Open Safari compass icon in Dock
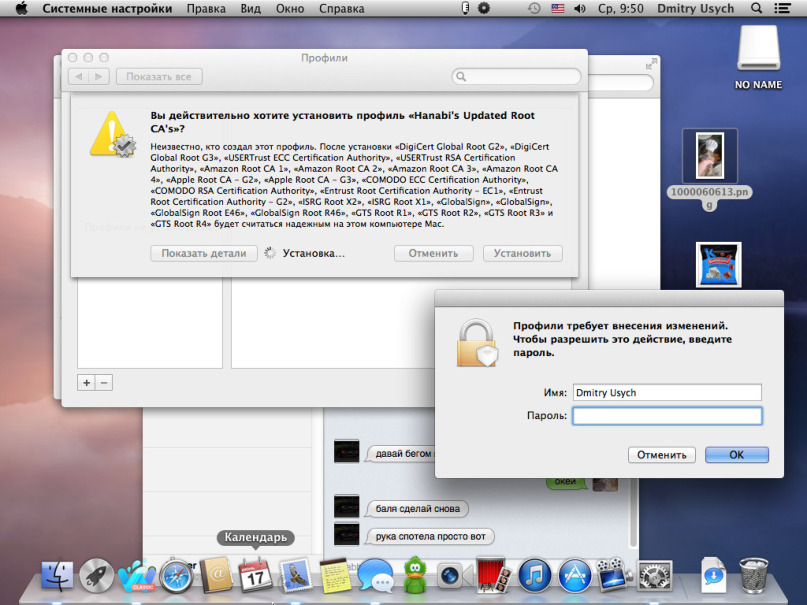807x605 pixels. tap(176, 576)
